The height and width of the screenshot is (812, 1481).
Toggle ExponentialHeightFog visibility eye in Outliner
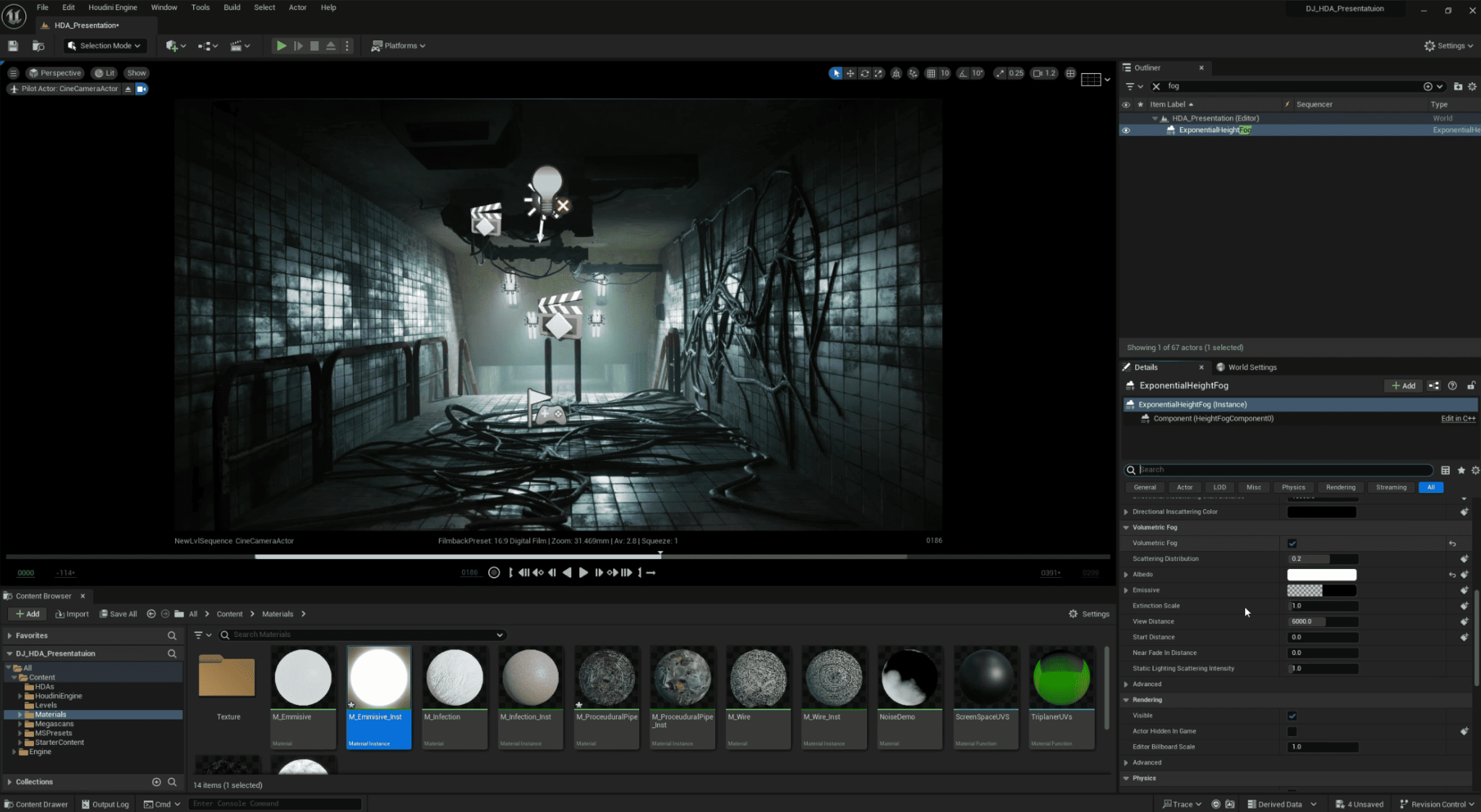pyautogui.click(x=1126, y=129)
